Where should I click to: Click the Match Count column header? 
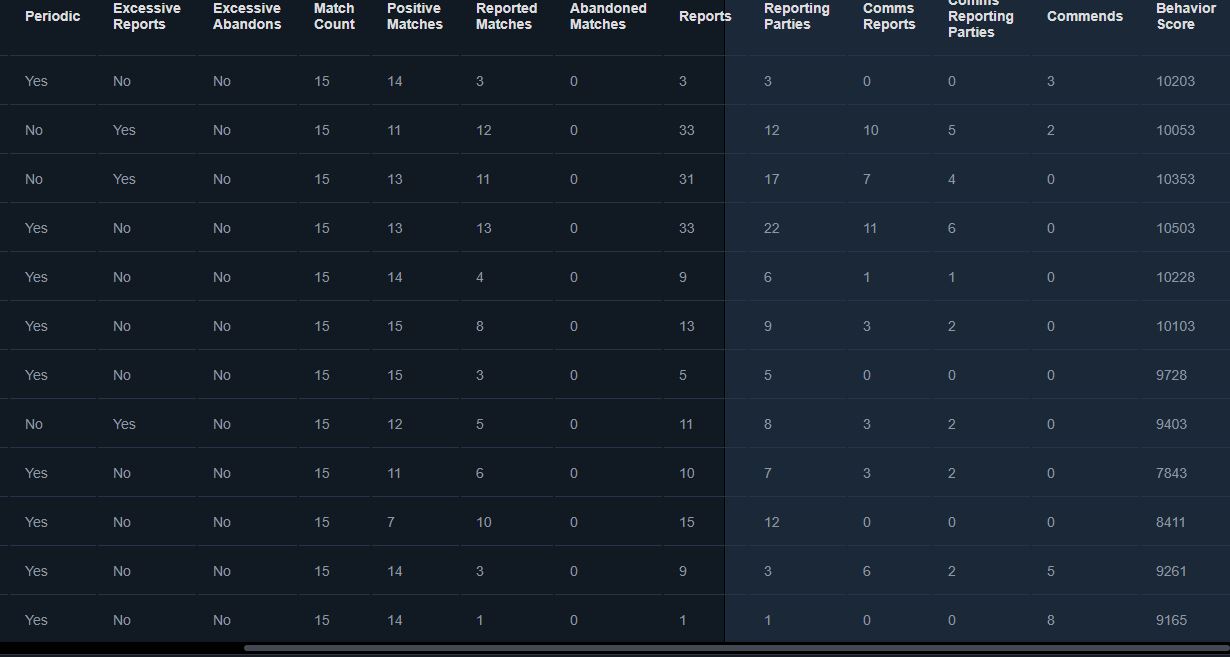click(334, 16)
